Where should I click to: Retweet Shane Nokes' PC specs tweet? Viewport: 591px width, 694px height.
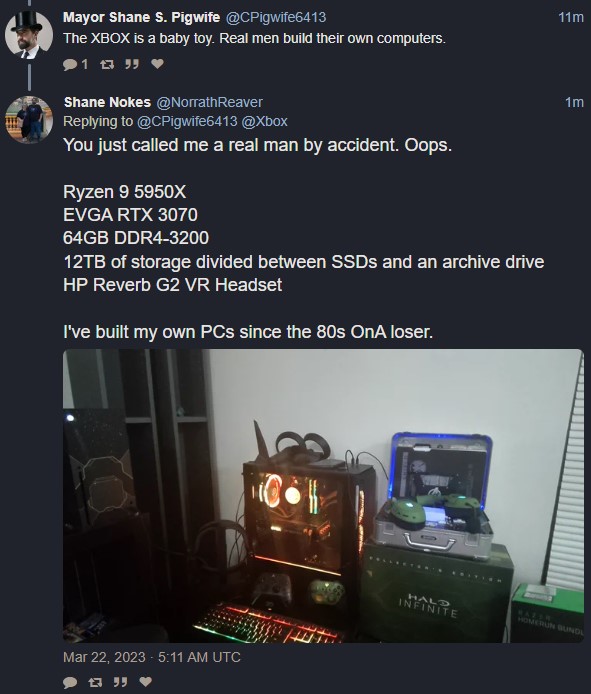click(x=95, y=682)
